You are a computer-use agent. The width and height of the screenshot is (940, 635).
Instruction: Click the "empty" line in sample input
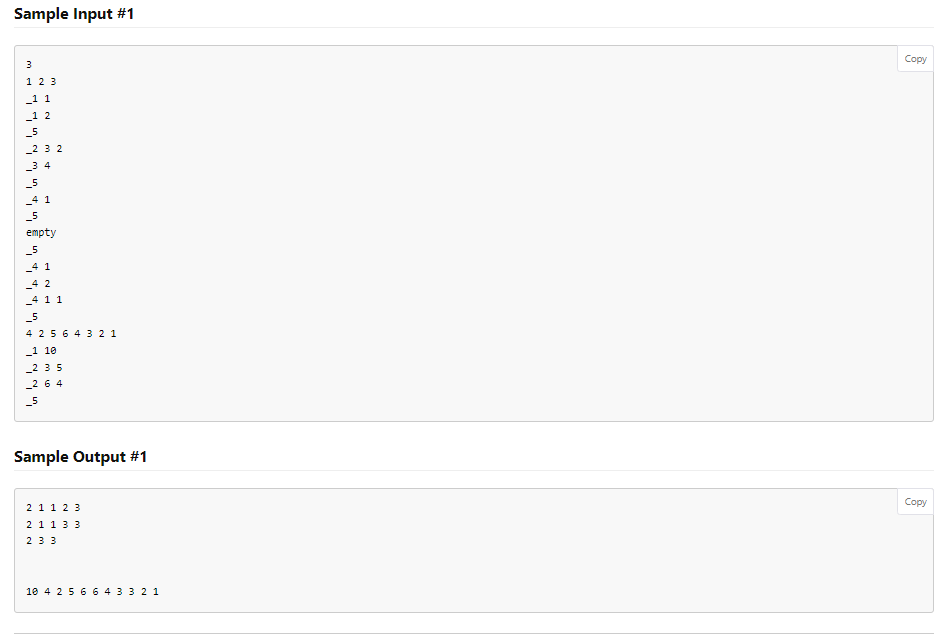(41, 232)
